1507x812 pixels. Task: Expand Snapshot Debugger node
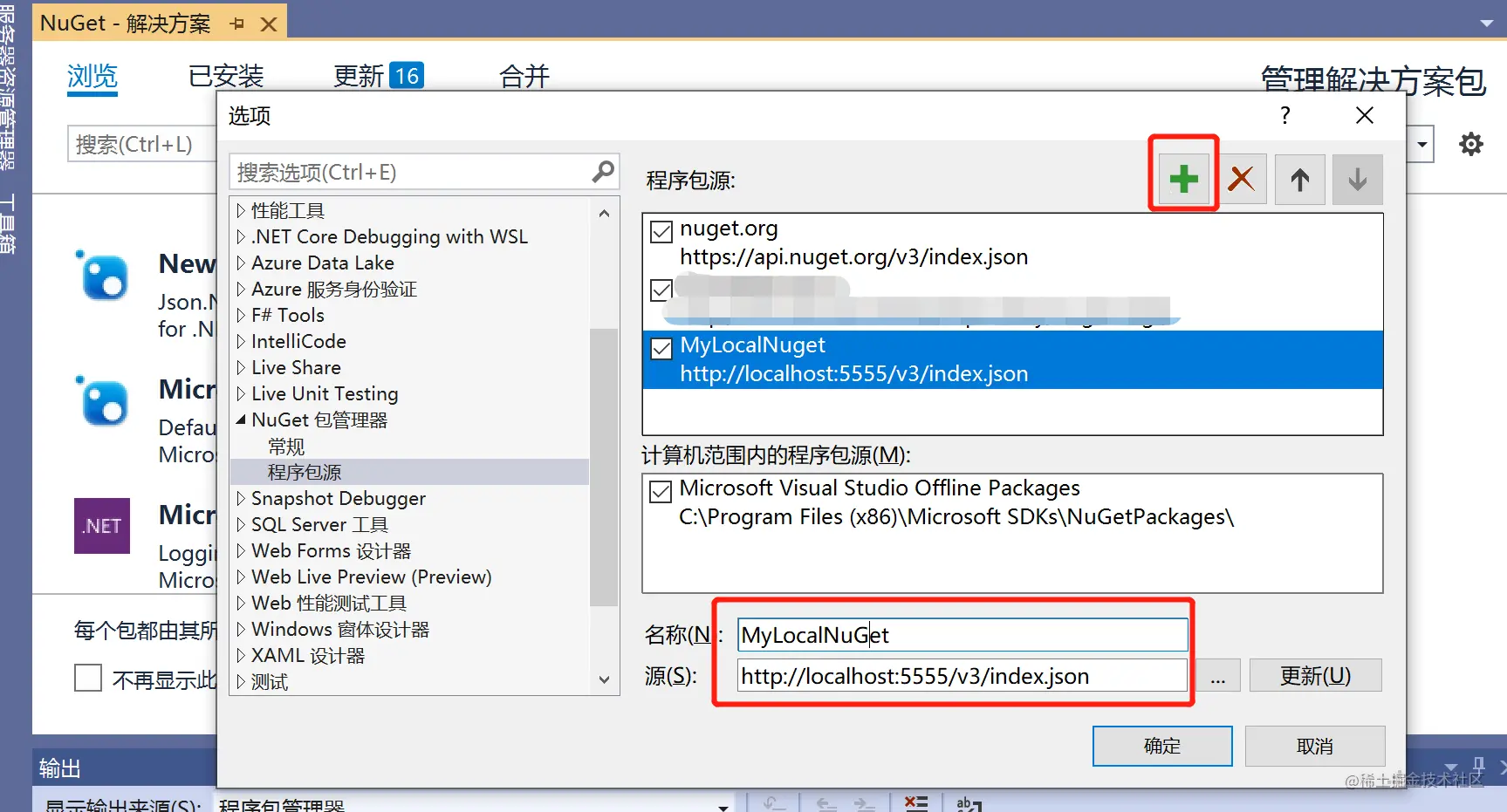coord(241,498)
